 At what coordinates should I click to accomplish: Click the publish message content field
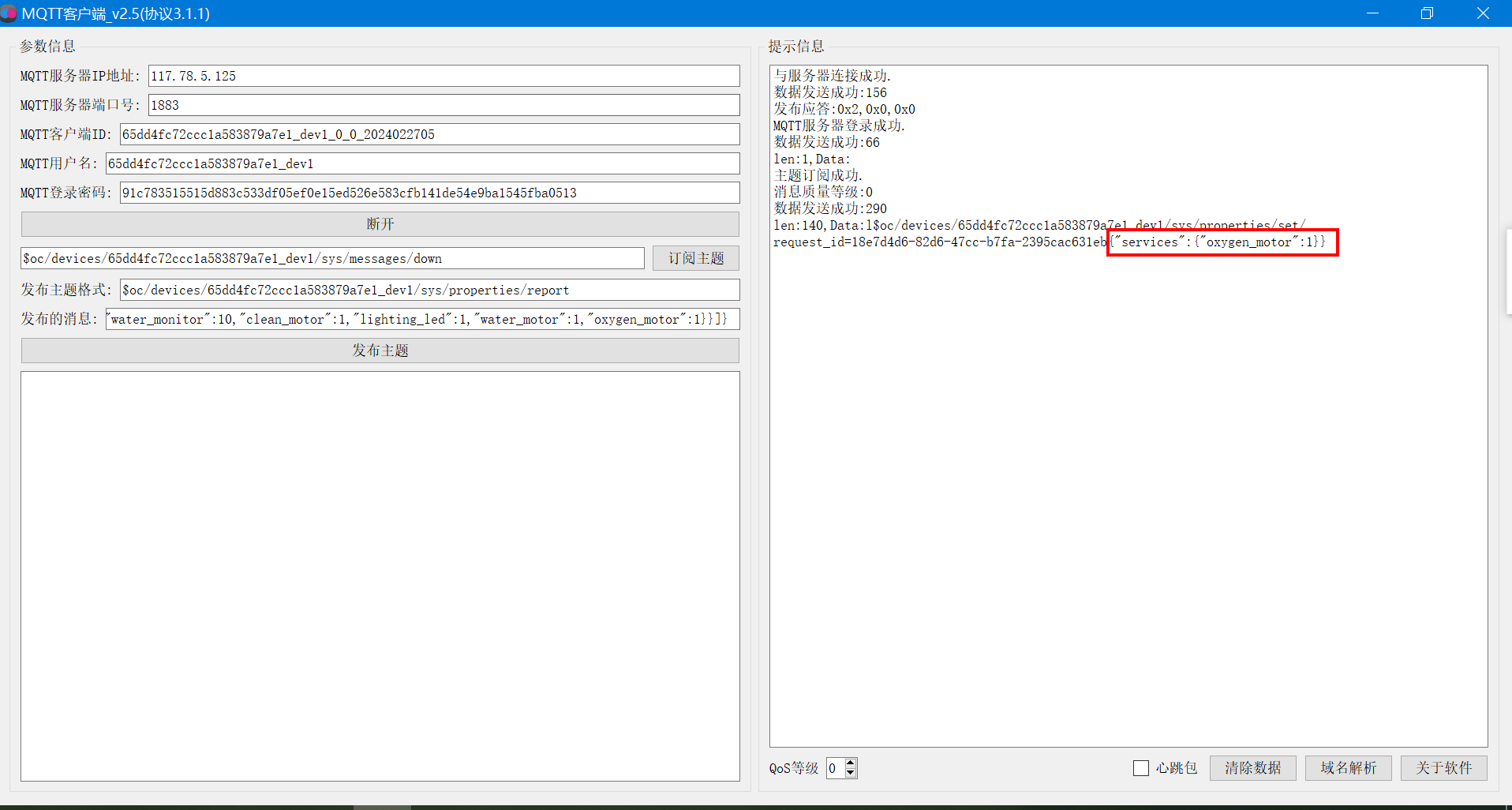423,319
